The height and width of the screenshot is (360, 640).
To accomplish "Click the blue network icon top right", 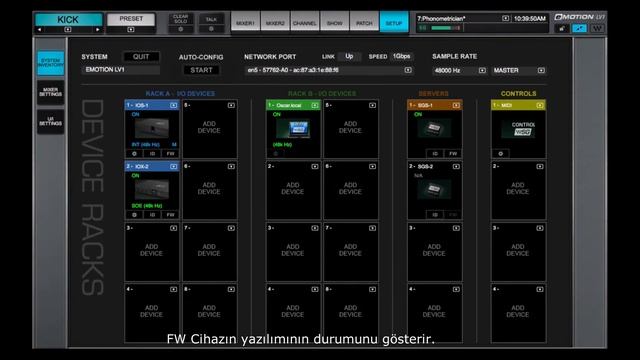I will [x=579, y=28].
